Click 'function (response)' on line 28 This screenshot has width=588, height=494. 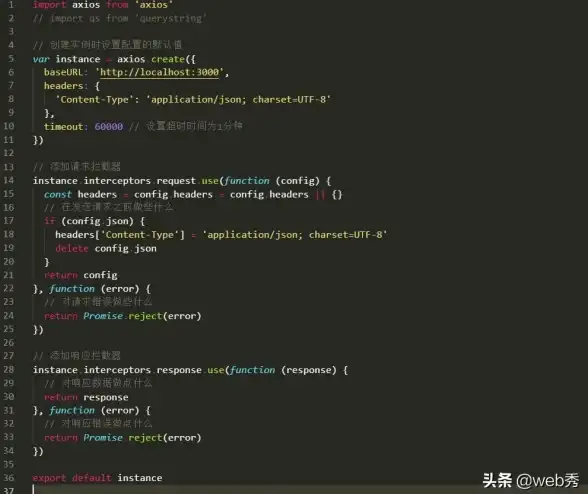click(x=283, y=370)
